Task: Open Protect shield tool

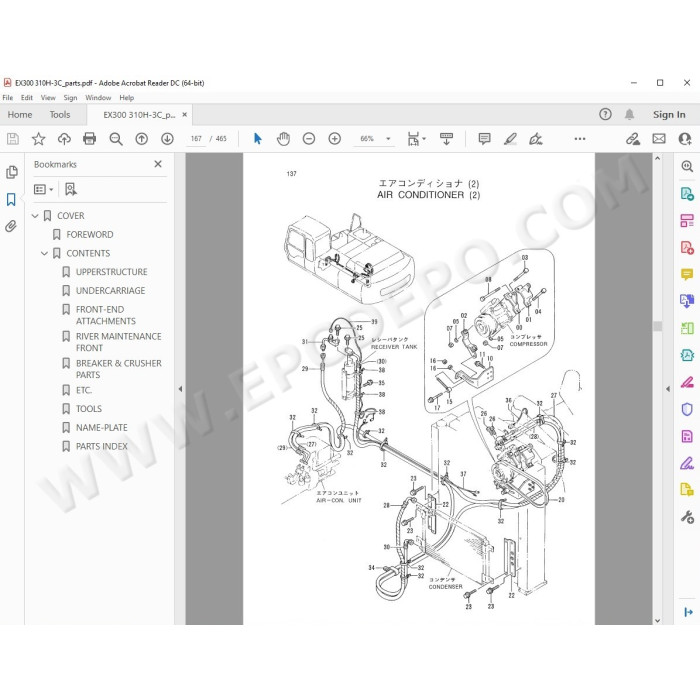Action: coord(687,409)
